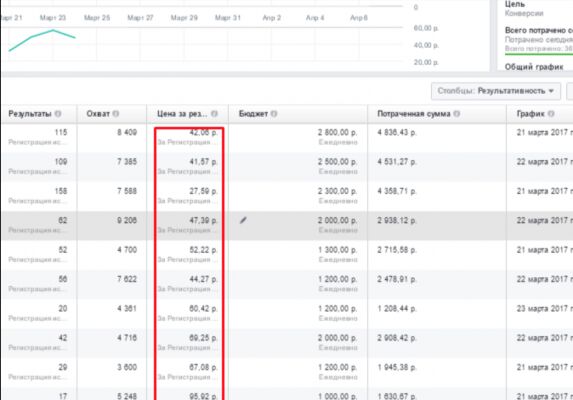The height and width of the screenshot is (400, 573).
Task: Select the results cell showing 109
Action: click(x=61, y=161)
